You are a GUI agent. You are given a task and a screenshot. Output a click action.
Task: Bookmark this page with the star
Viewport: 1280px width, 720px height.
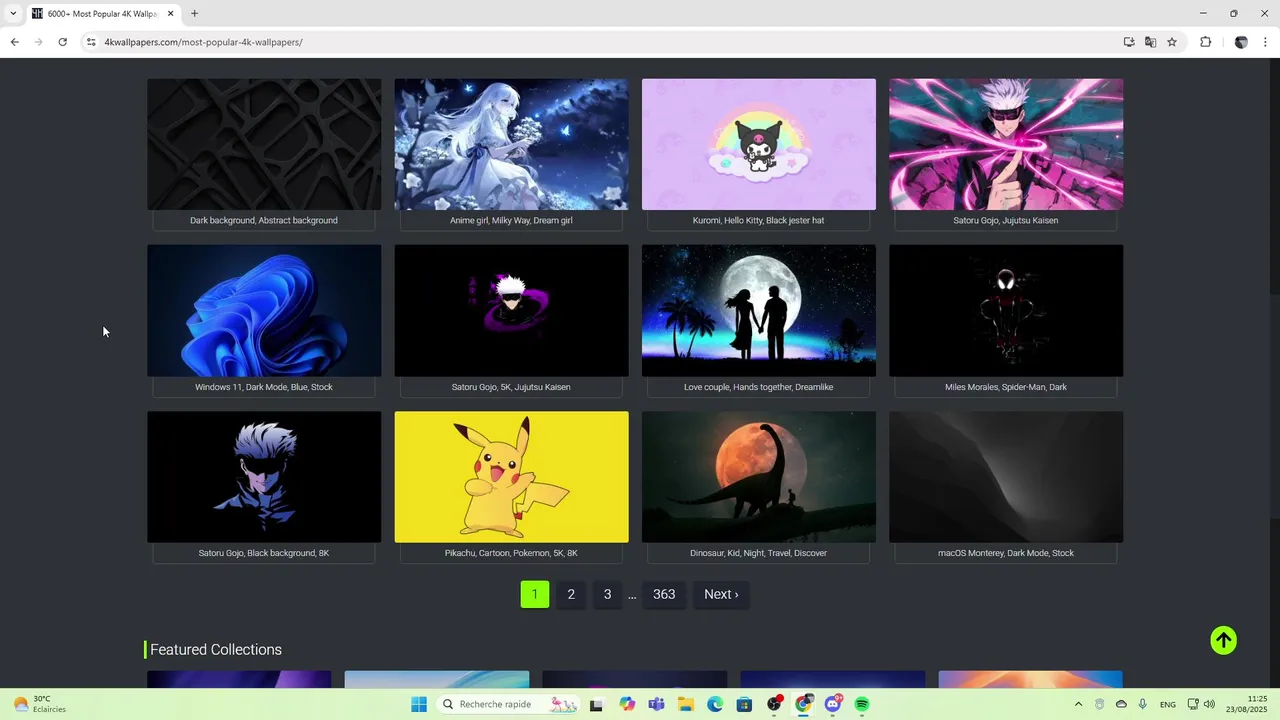(1172, 42)
